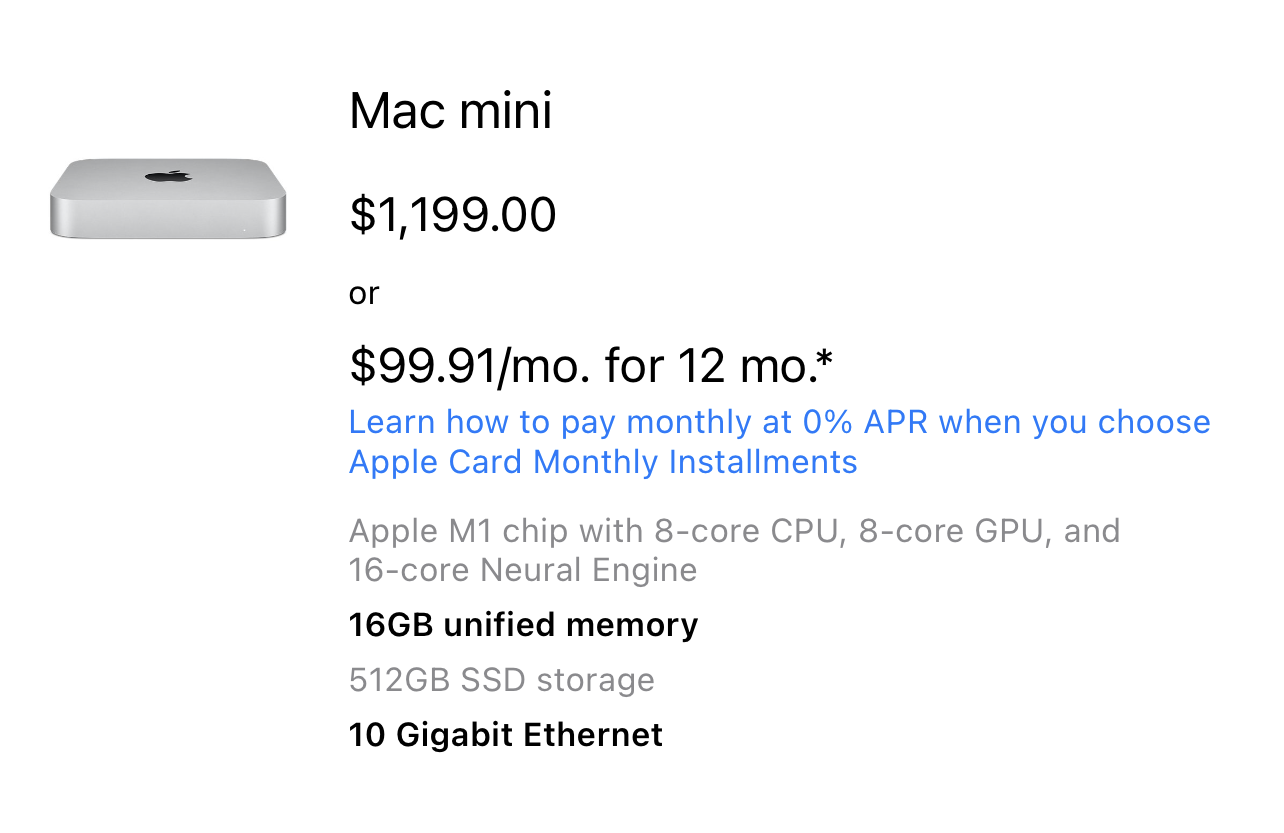Click the front status light on Mac mini image

246,230
